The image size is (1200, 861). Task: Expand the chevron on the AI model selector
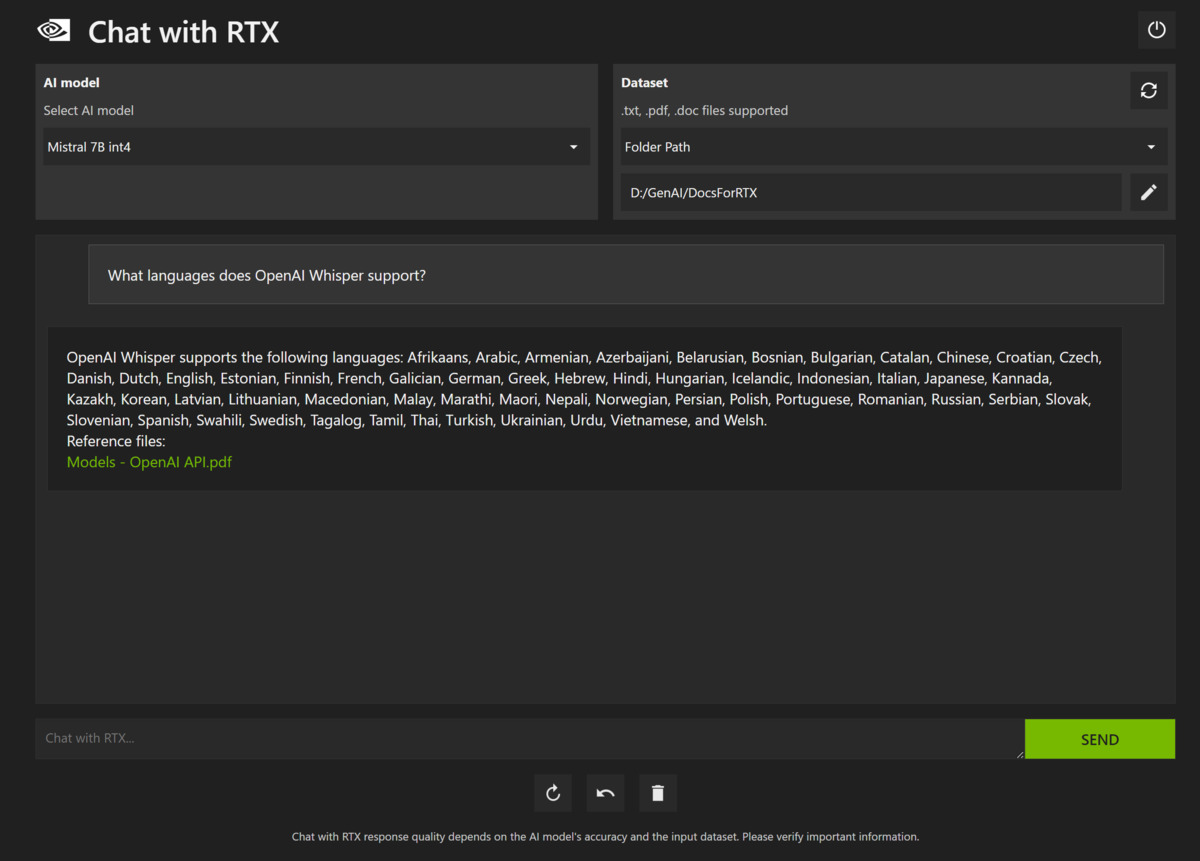click(x=573, y=146)
